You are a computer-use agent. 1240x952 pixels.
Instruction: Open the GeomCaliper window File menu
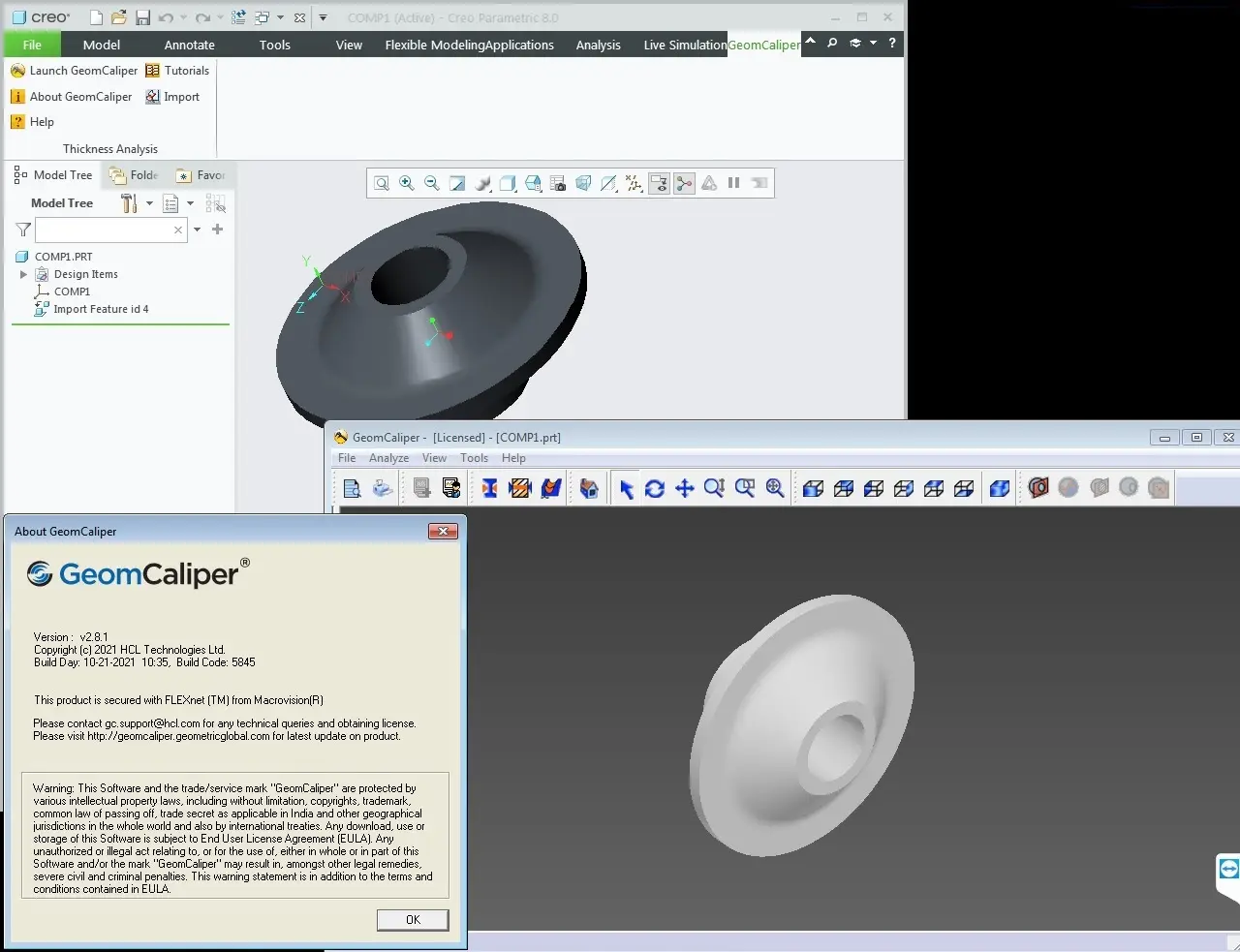click(x=347, y=458)
